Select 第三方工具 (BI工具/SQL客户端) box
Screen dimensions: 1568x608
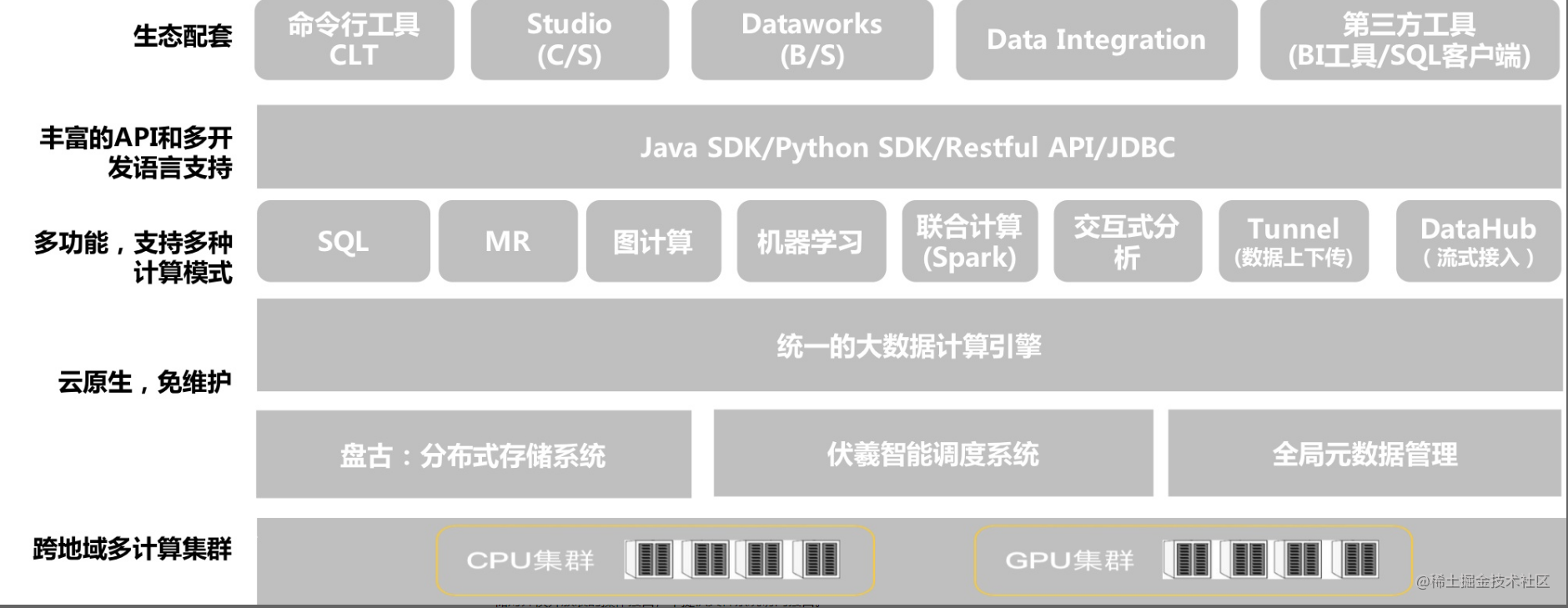coord(1410,39)
